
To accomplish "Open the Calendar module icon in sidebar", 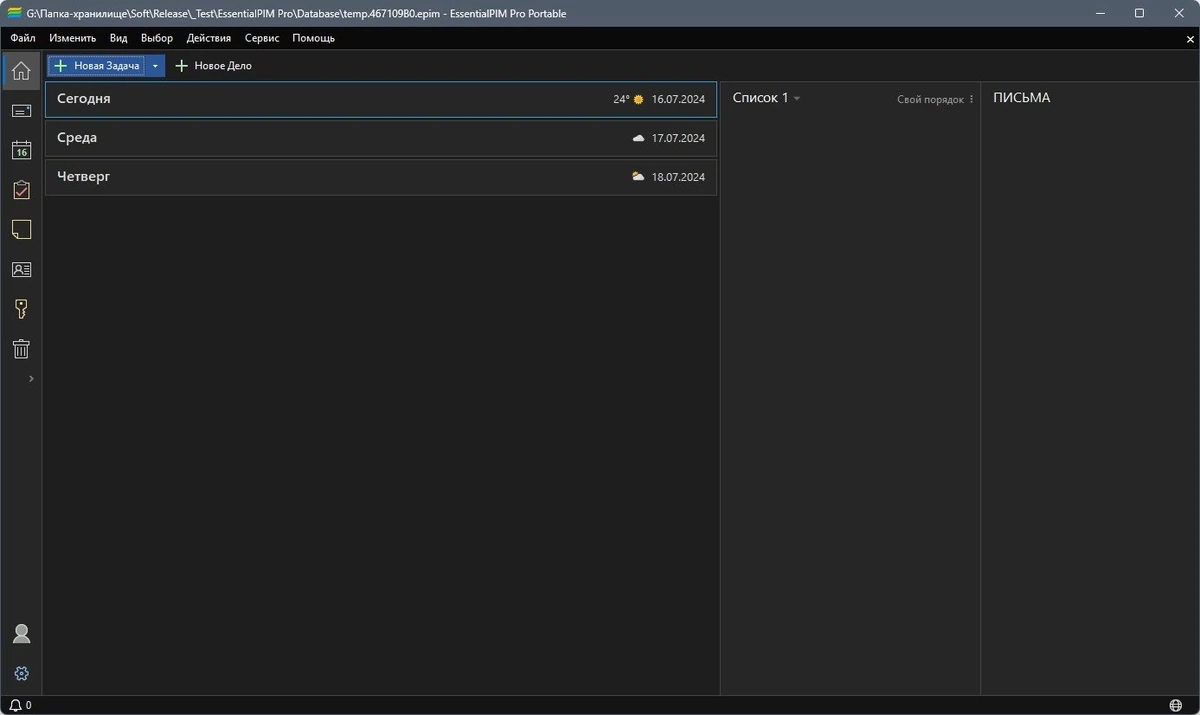I will click(x=21, y=150).
